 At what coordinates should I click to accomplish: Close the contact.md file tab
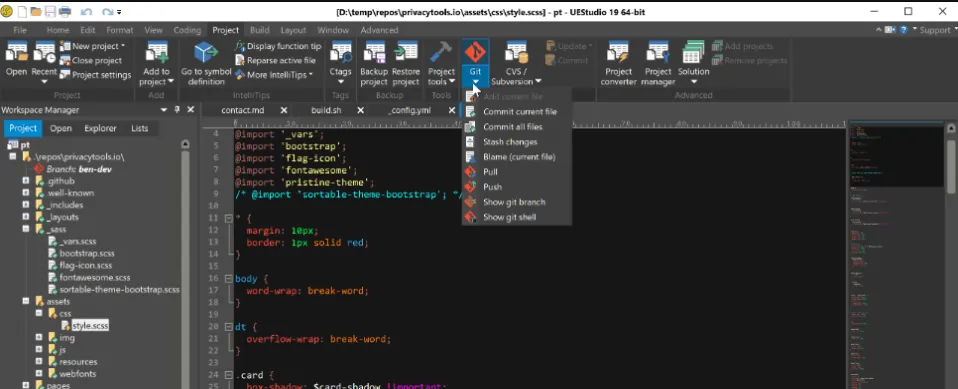283,110
